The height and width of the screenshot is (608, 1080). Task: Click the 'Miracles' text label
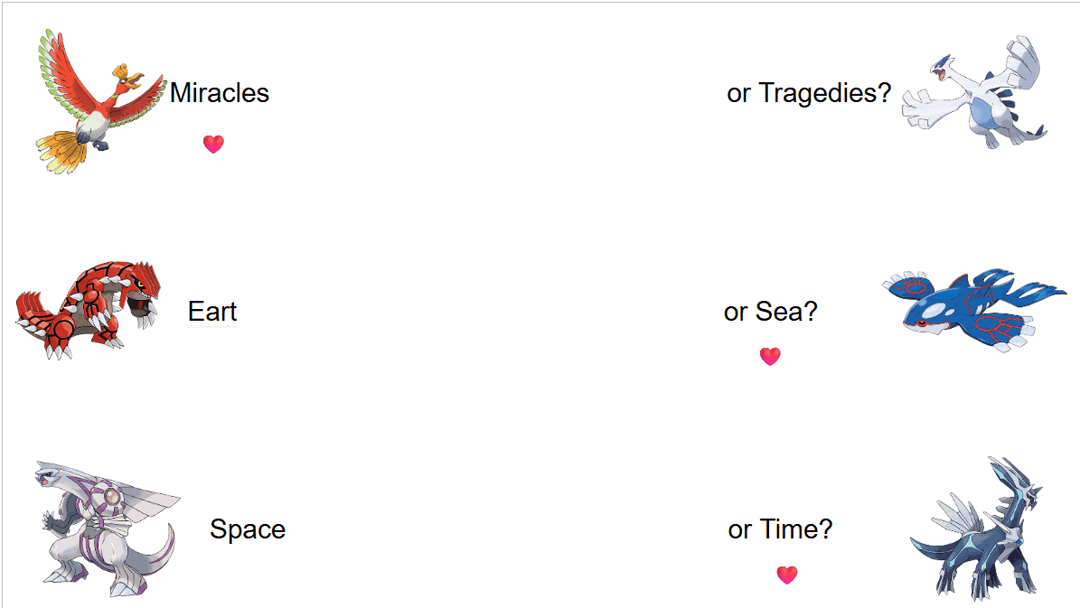(219, 93)
